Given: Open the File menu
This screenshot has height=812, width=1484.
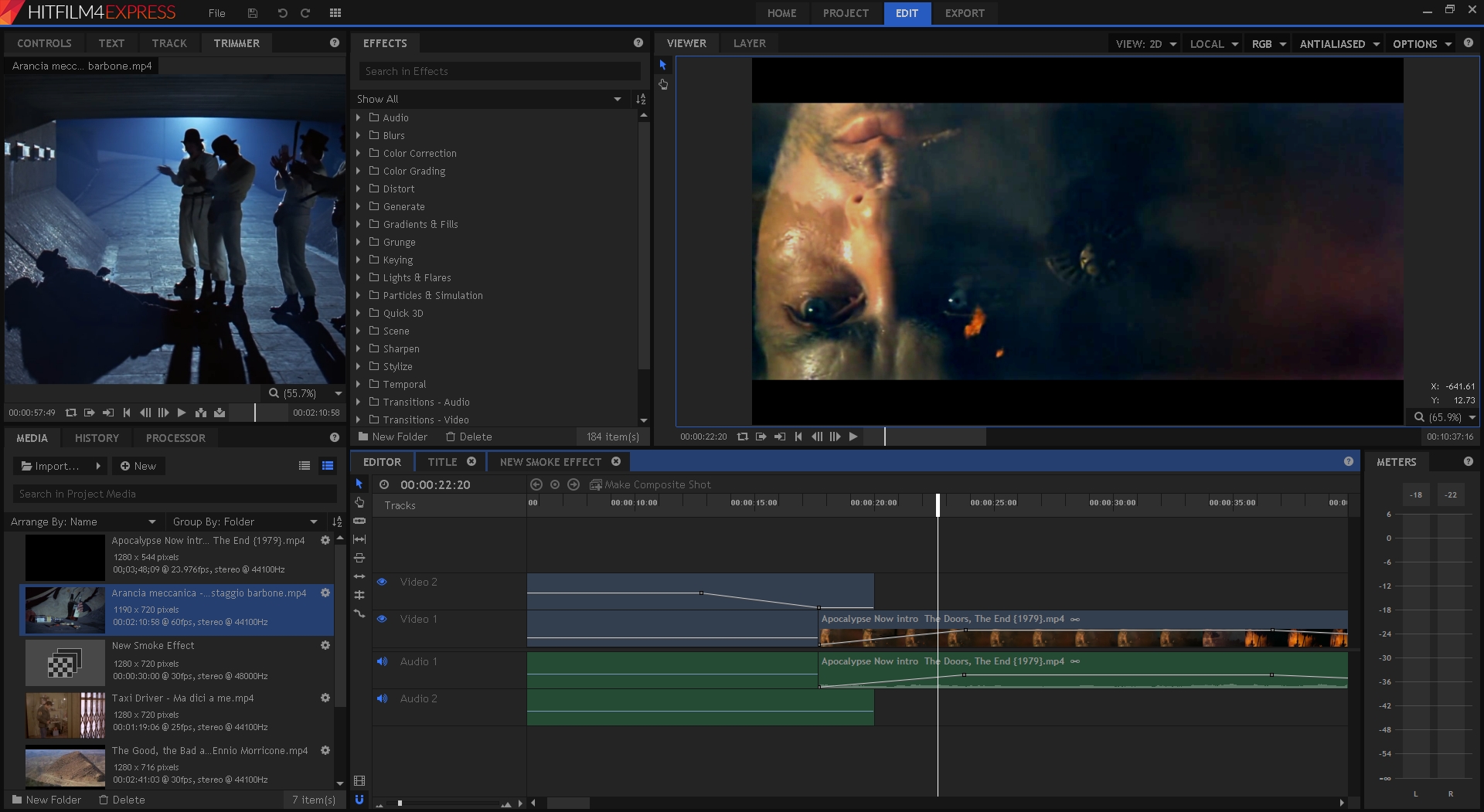Looking at the screenshot, I should [x=217, y=13].
